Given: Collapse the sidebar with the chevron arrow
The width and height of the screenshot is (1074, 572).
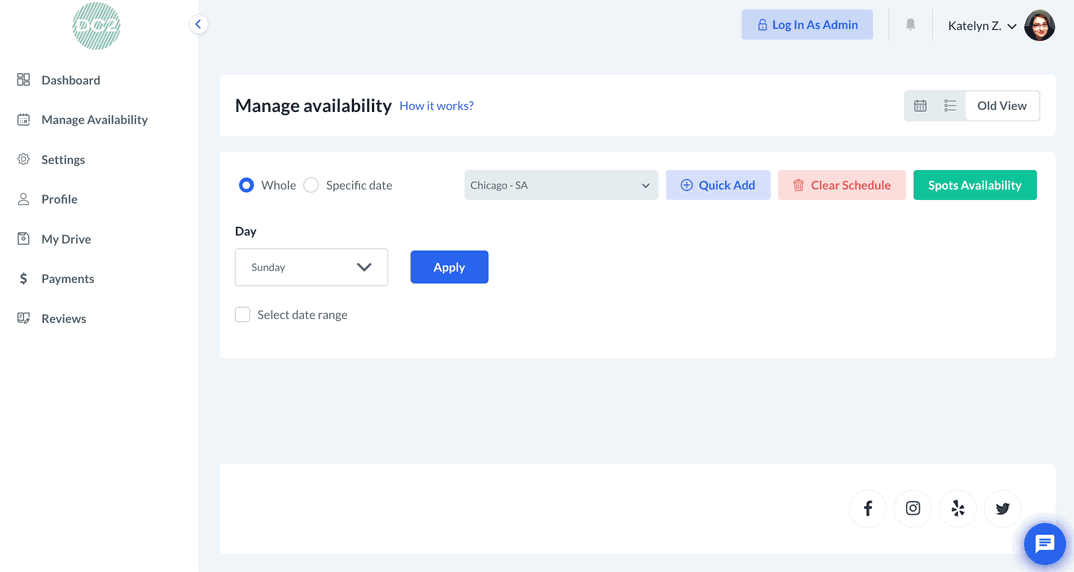Looking at the screenshot, I should click(198, 24).
